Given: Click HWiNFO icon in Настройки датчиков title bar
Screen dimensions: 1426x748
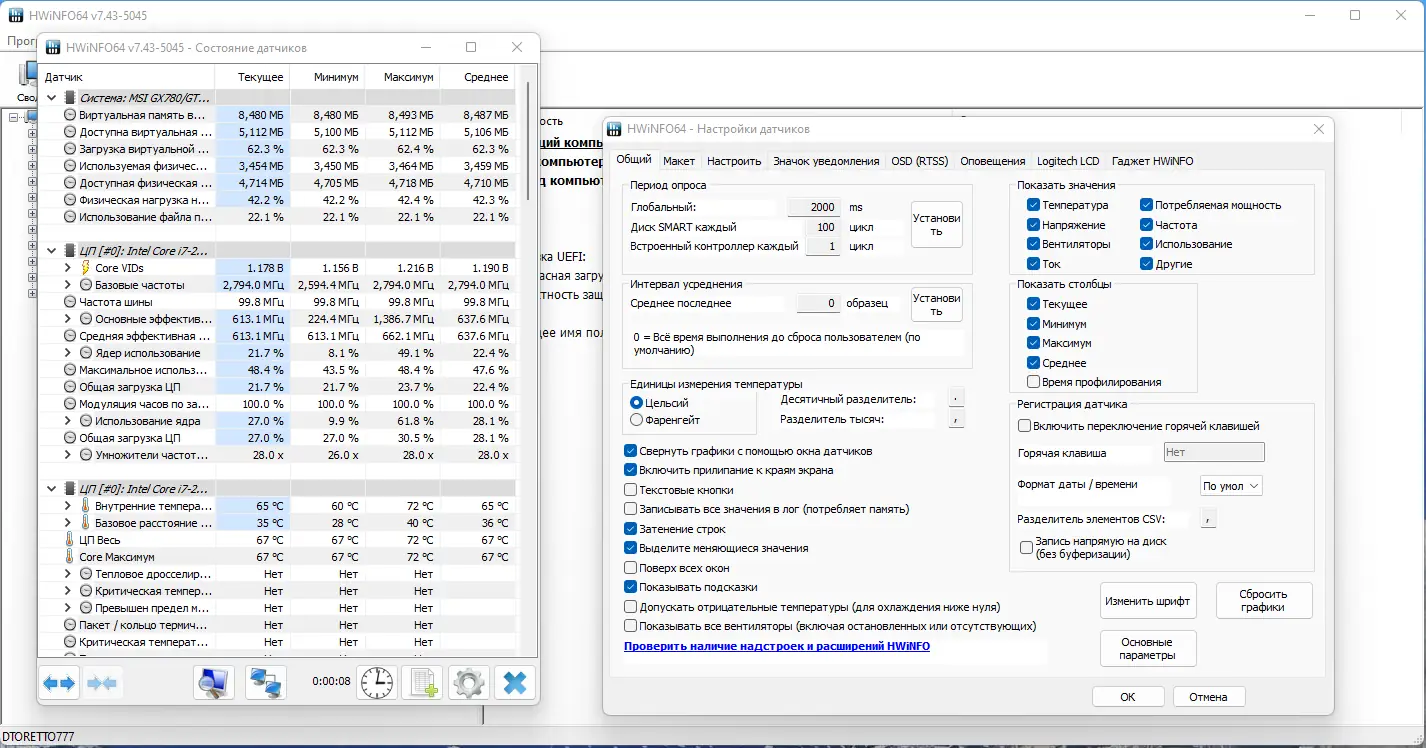Looking at the screenshot, I should [615, 129].
